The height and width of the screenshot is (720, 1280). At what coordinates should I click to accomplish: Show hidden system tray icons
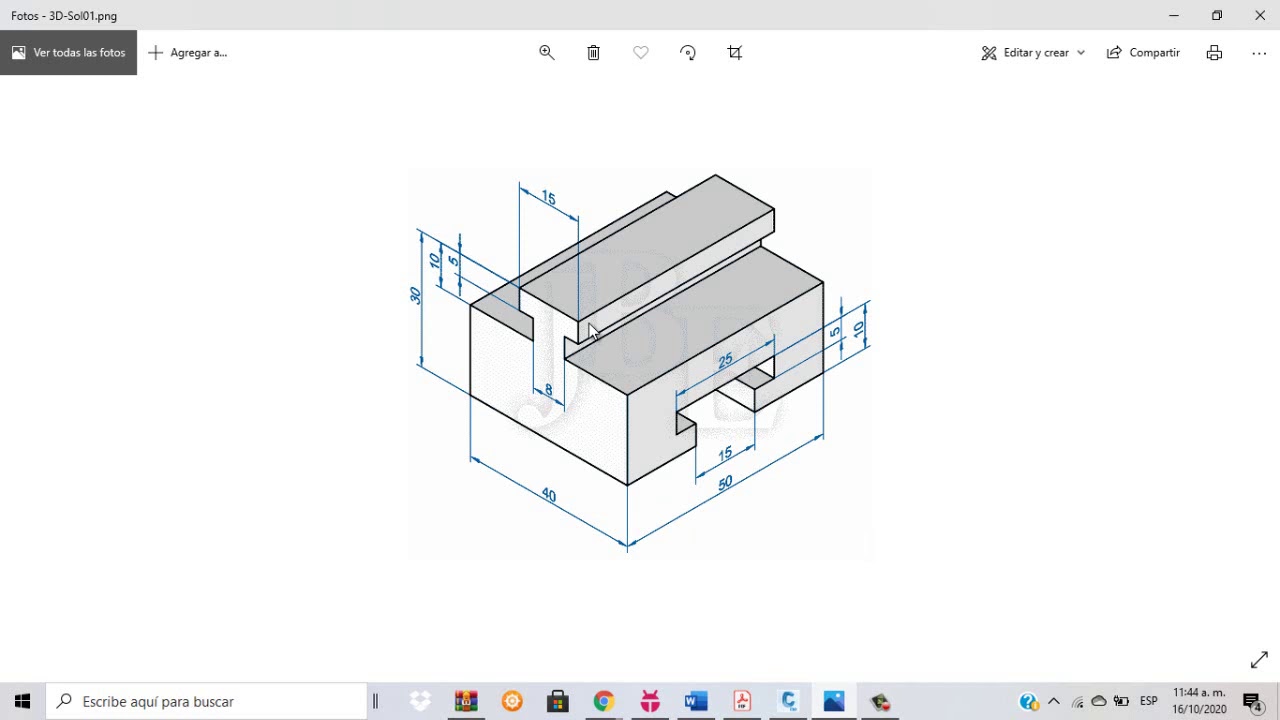tap(1053, 701)
